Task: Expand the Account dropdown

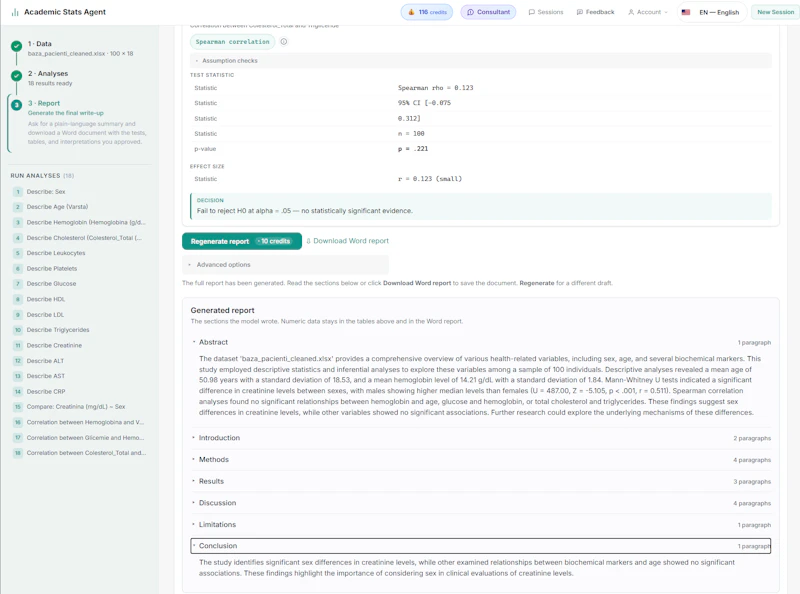Action: point(647,12)
